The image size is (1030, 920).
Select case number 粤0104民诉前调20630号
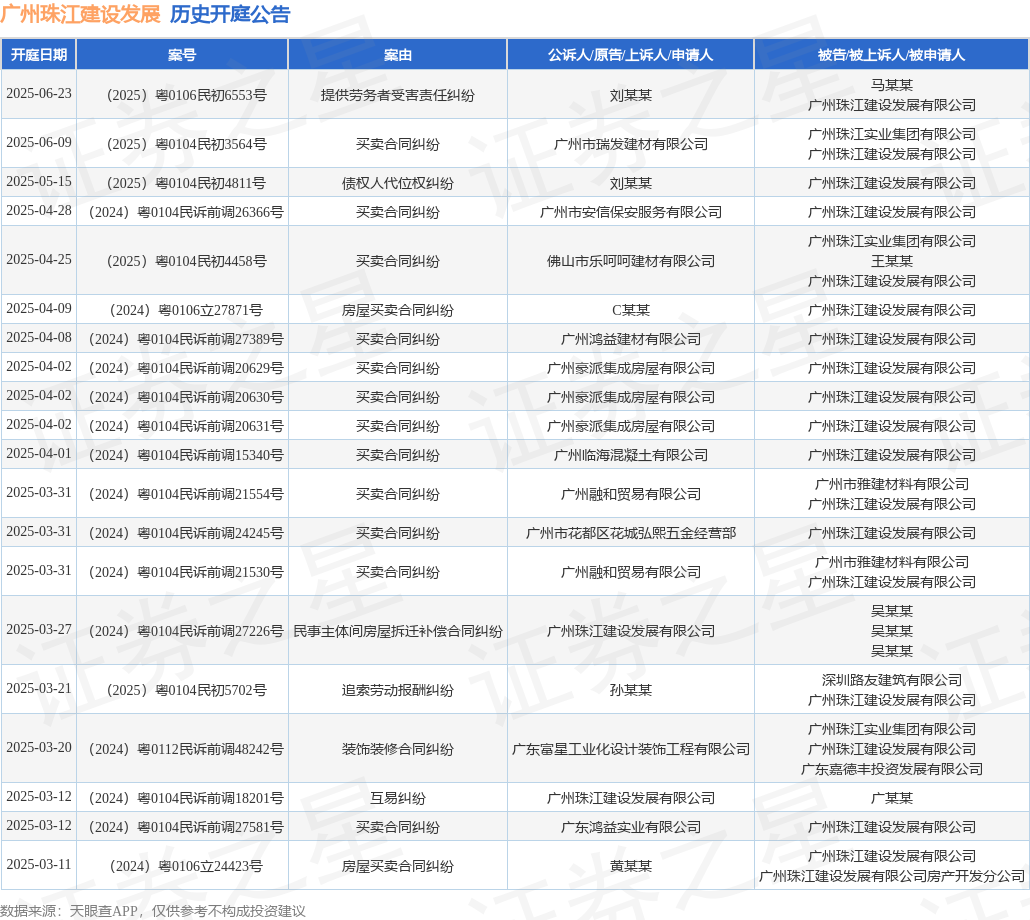186,397
